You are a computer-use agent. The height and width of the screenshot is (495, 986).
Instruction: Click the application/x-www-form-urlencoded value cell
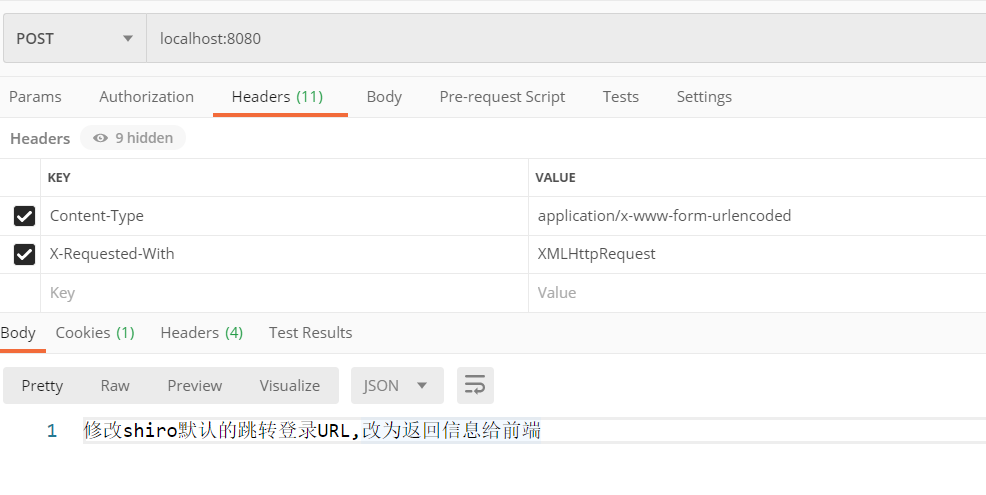[757, 216]
